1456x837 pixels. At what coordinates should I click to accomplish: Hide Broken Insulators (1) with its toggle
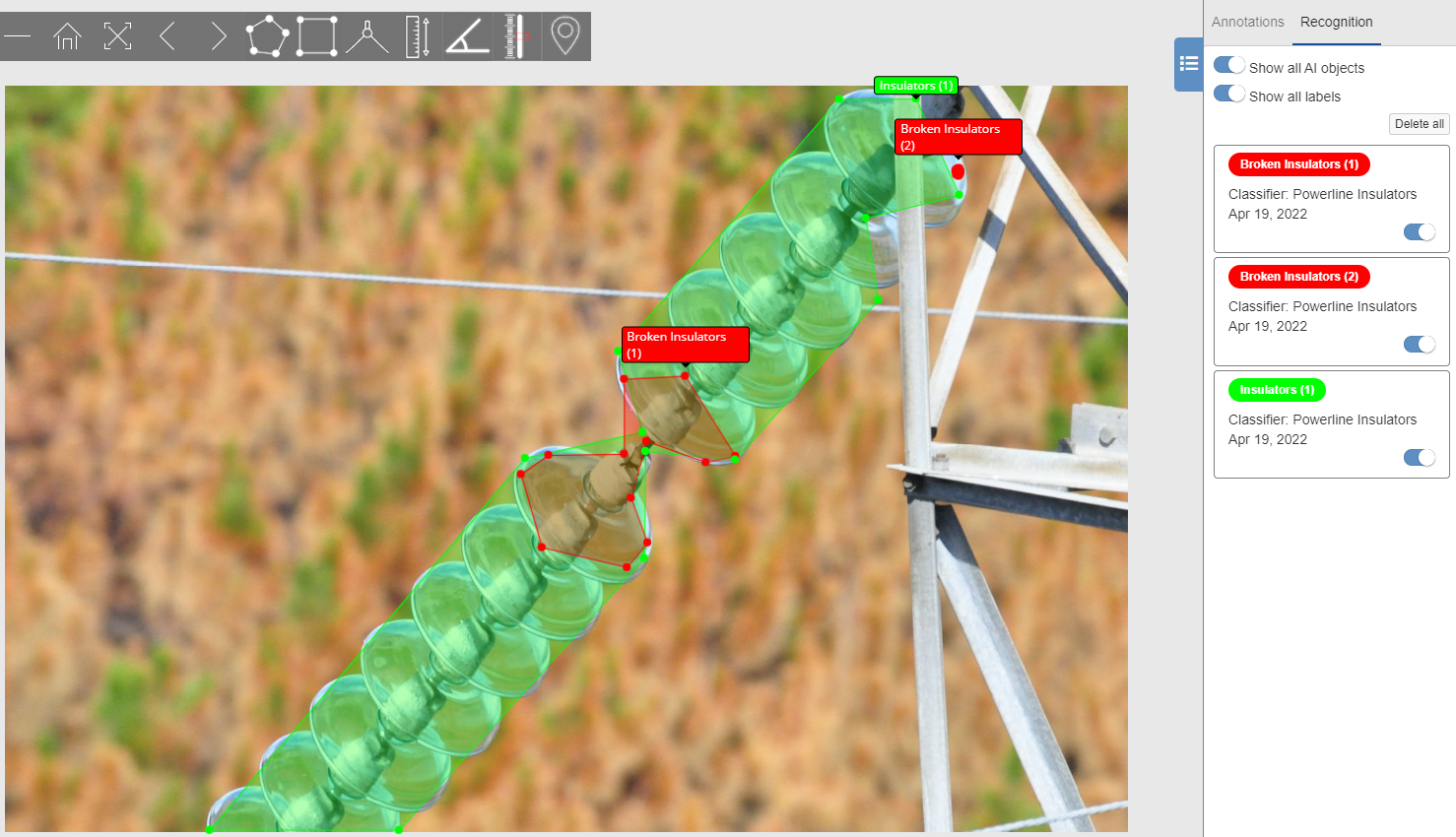tap(1420, 232)
